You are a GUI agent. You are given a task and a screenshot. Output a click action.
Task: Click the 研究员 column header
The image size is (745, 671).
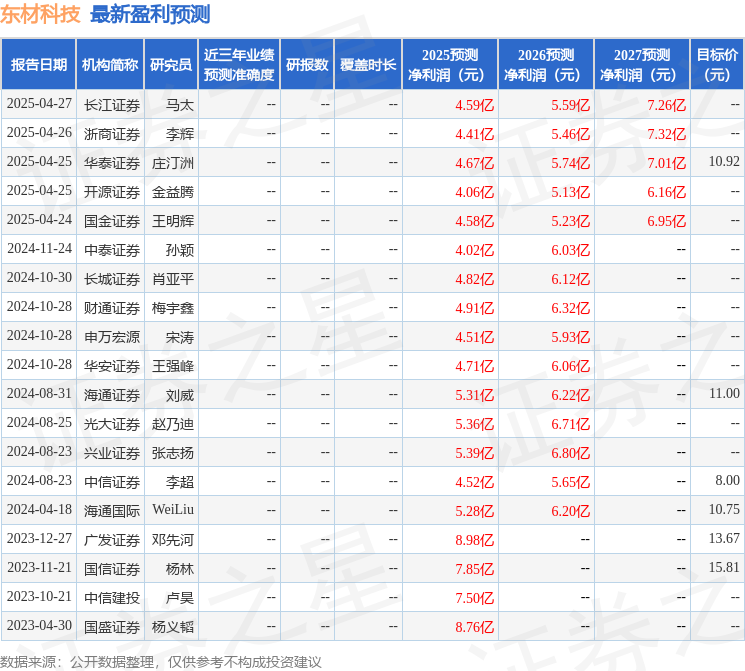171,65
